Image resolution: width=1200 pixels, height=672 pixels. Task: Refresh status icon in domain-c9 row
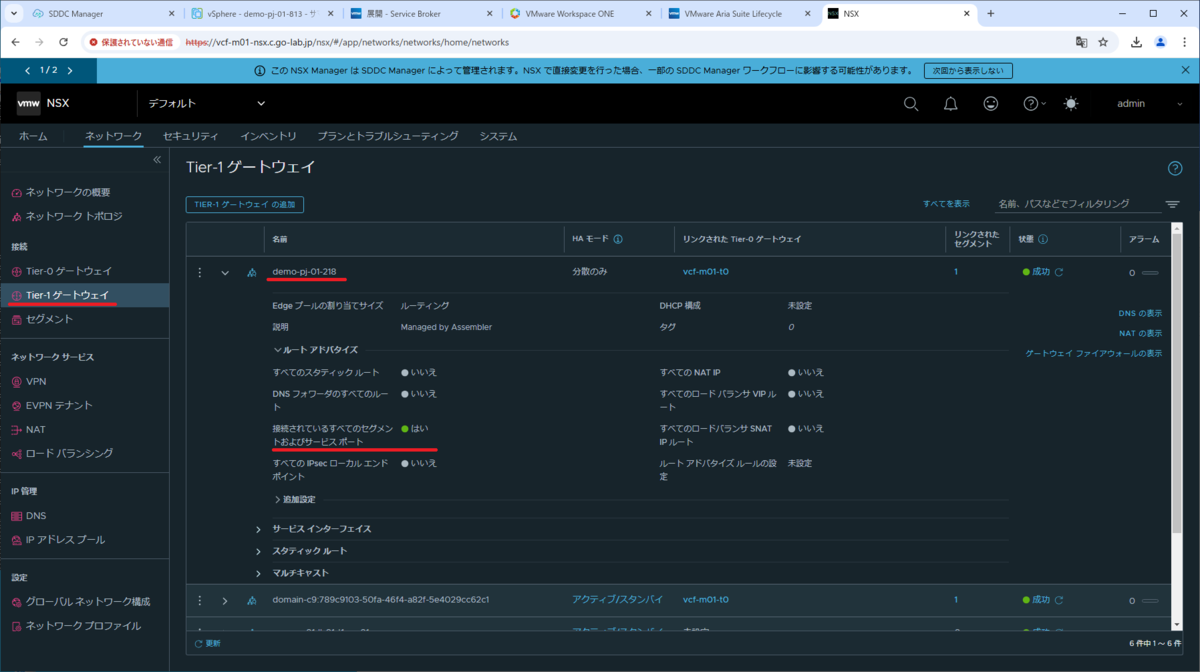tap(1059, 600)
